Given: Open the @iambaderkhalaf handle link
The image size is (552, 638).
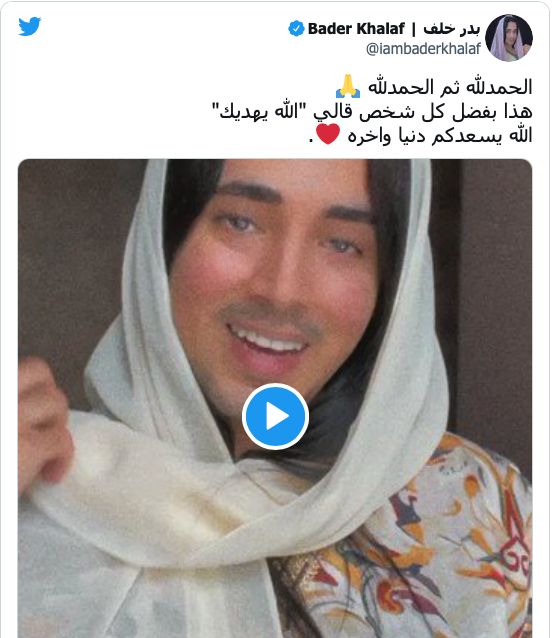Looking at the screenshot, I should click(423, 49).
